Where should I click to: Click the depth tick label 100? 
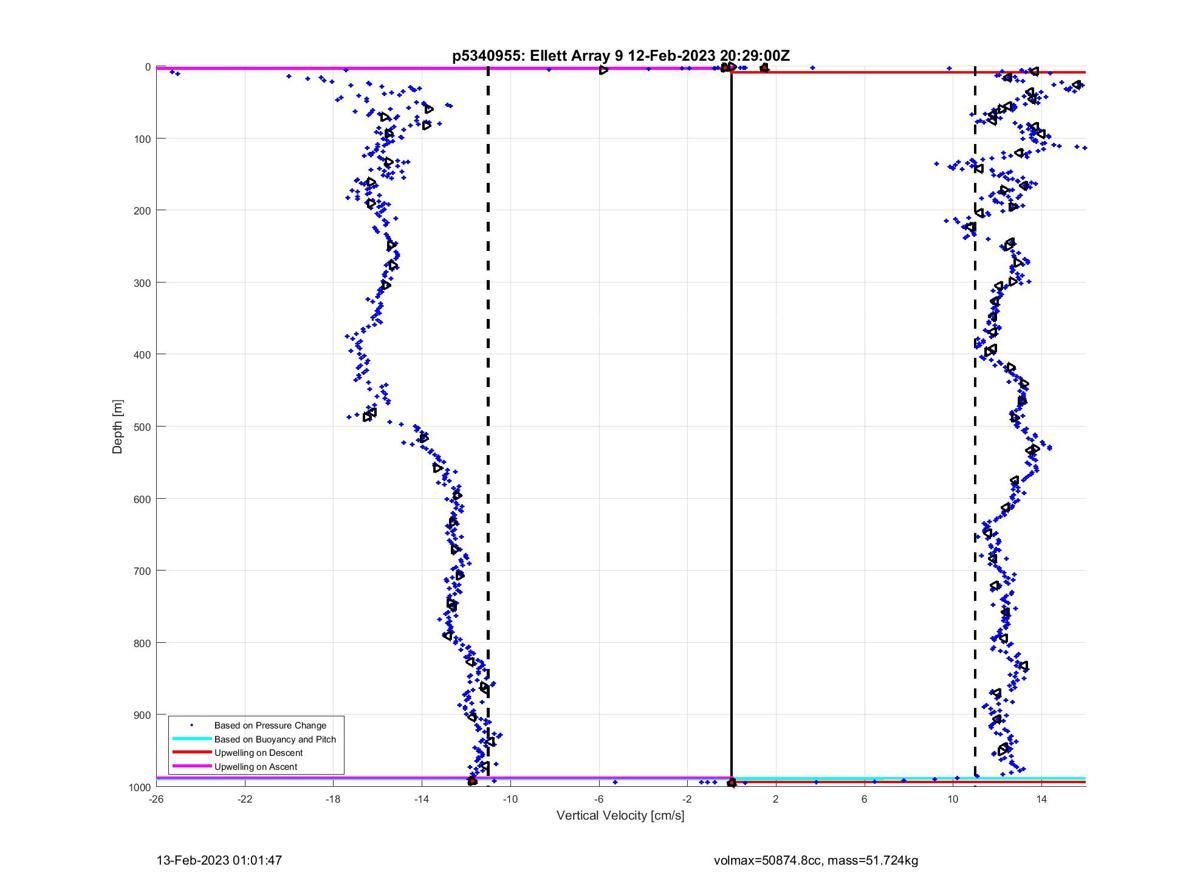[142, 139]
